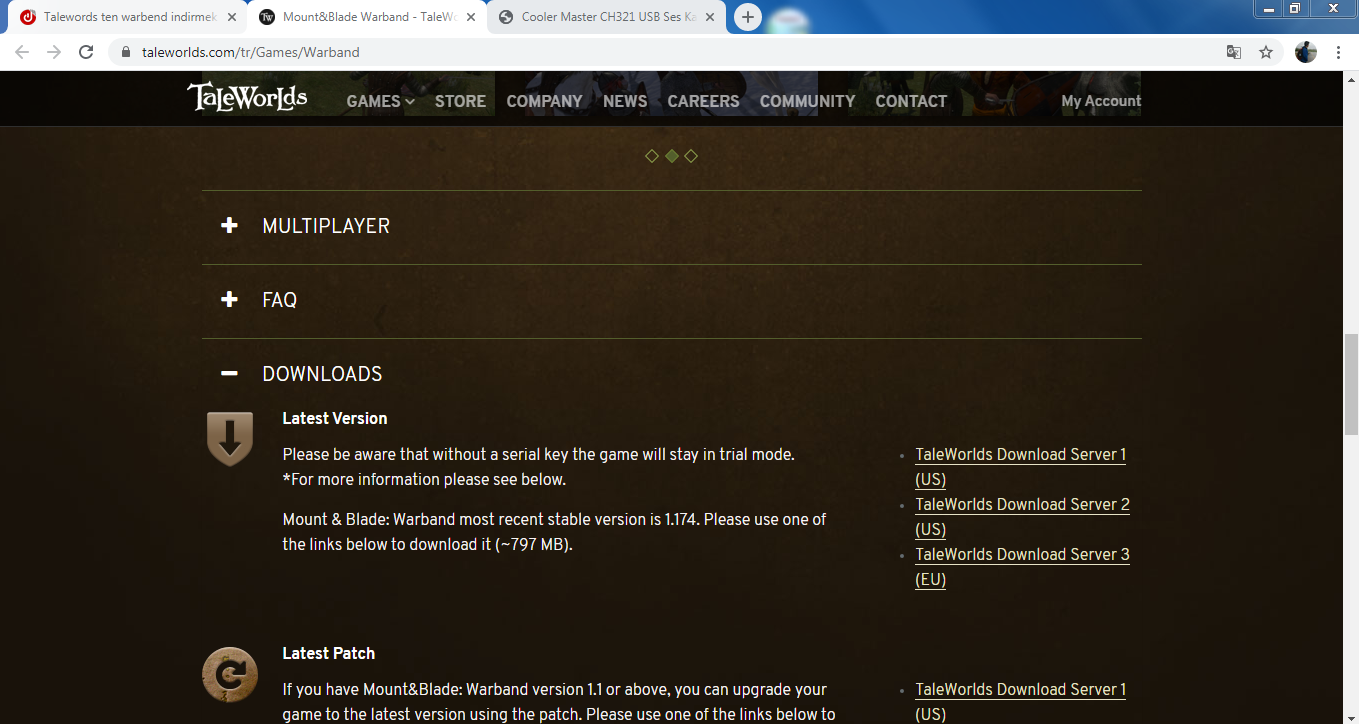The height and width of the screenshot is (724, 1359).
Task: Go to the NEWS section
Action: pyautogui.click(x=625, y=101)
